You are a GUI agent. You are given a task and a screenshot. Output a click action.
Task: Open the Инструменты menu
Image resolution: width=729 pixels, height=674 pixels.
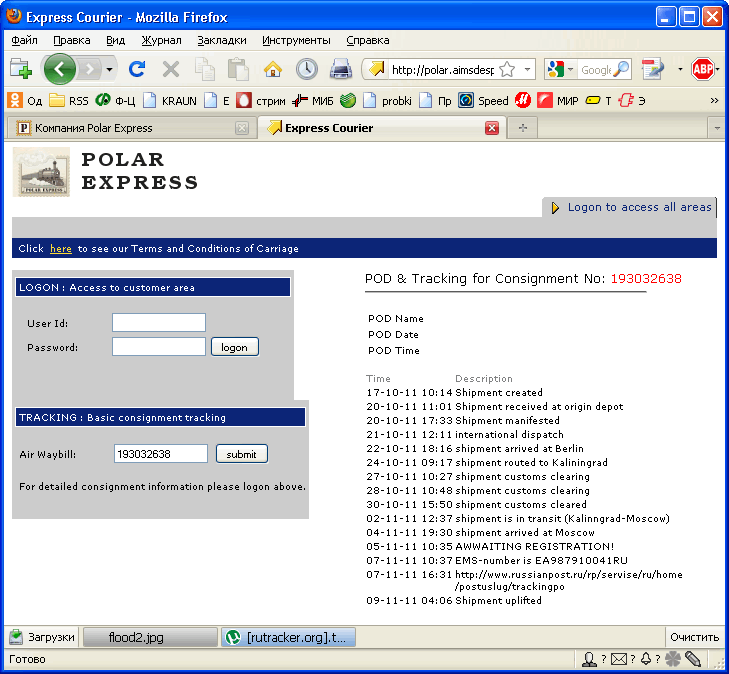click(296, 40)
